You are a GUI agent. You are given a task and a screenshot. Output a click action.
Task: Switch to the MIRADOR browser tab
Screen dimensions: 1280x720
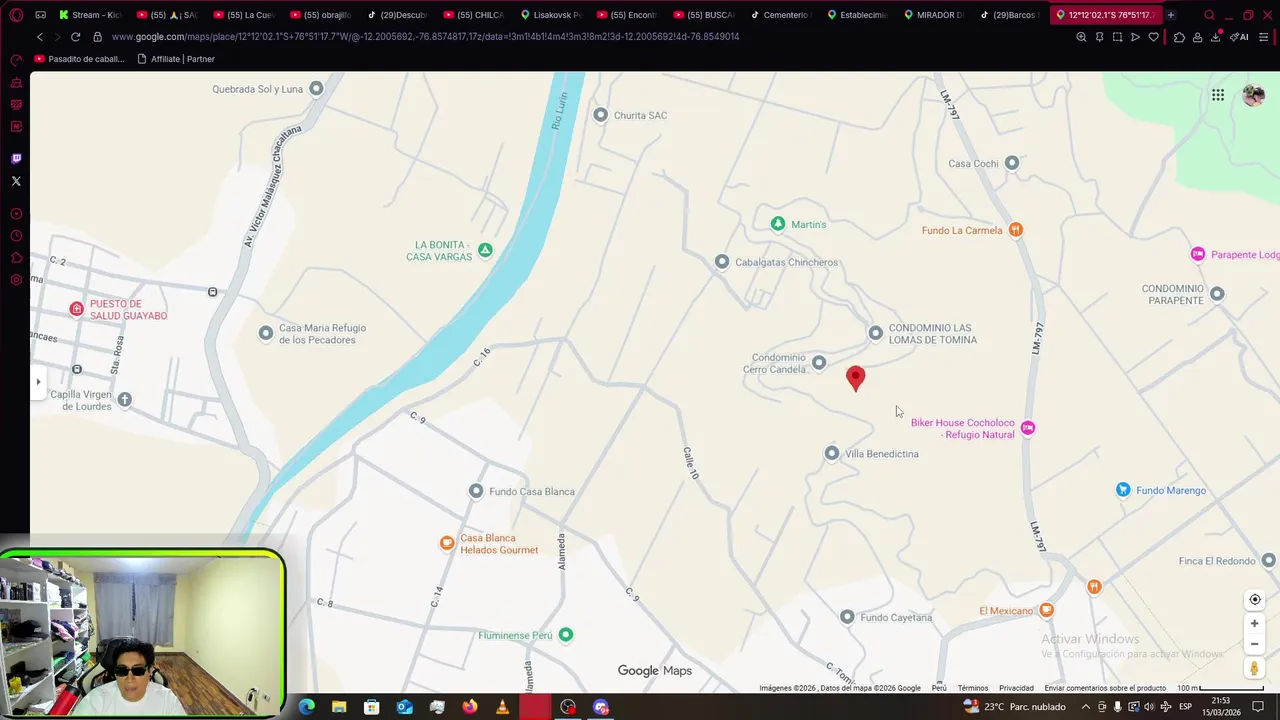[x=934, y=15]
